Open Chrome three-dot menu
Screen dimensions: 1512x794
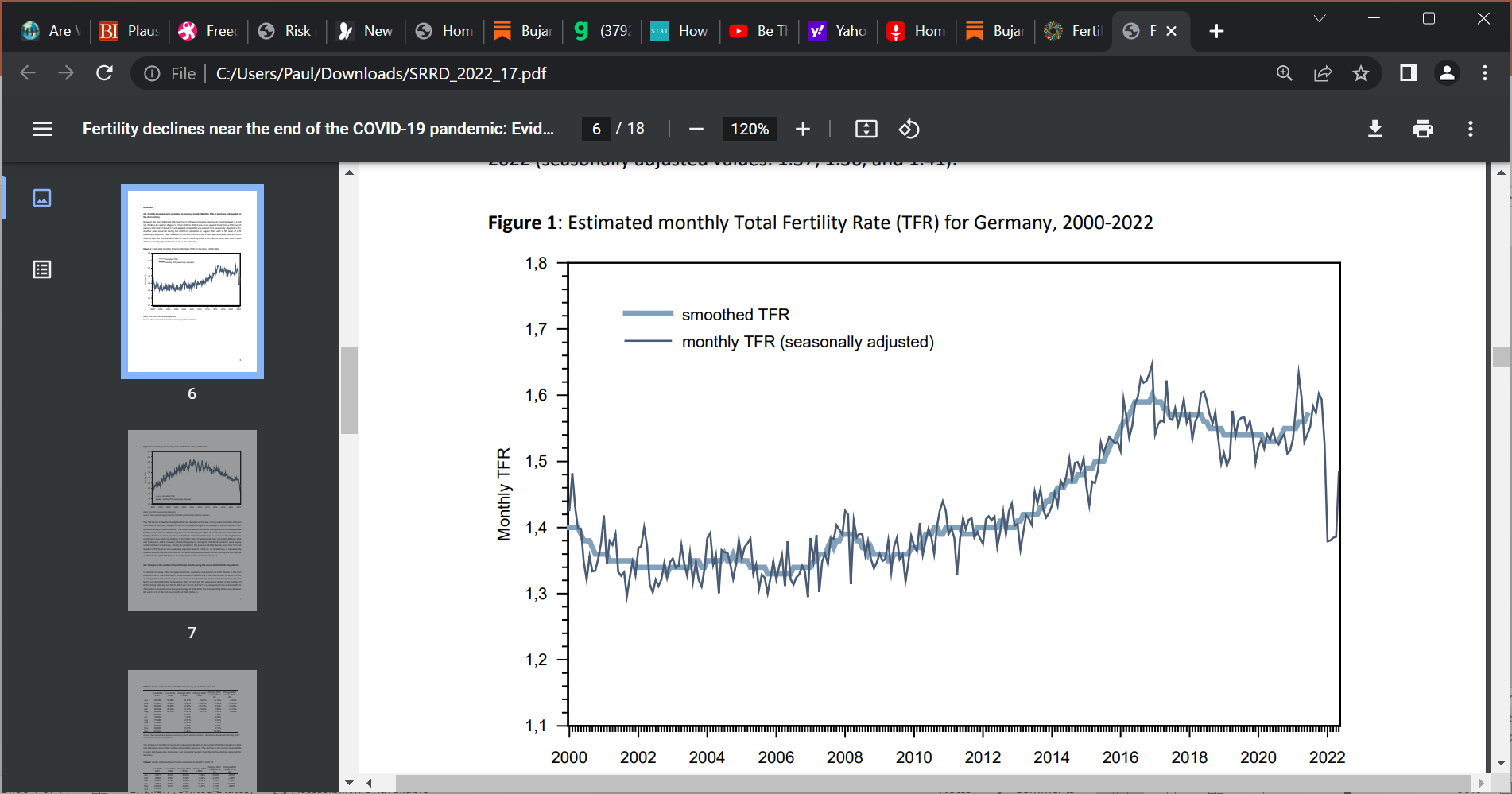[x=1485, y=73]
